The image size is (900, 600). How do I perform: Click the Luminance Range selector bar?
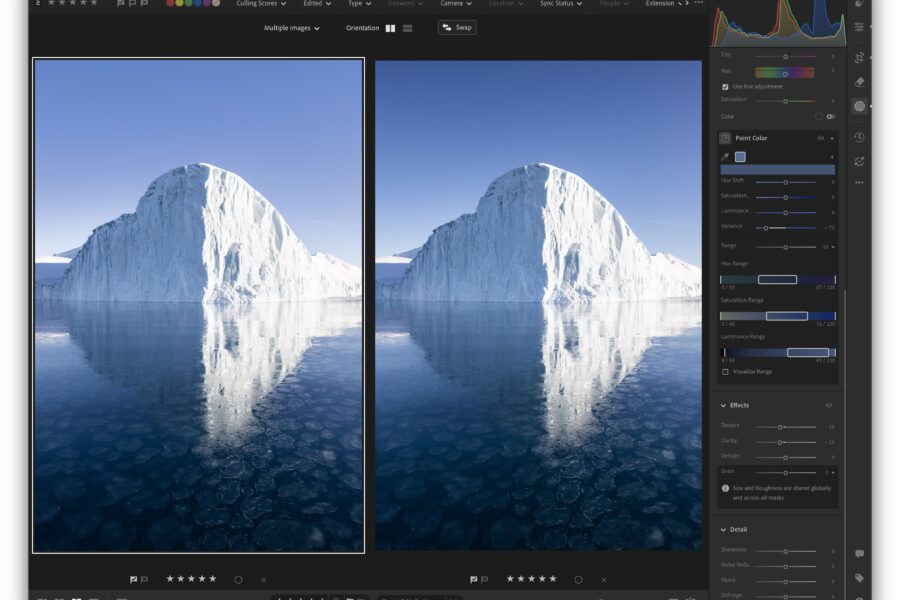(778, 353)
